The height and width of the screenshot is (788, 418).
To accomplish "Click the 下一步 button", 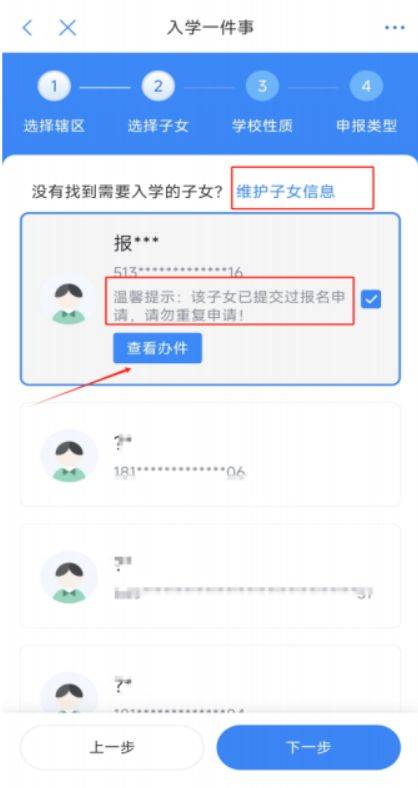I will point(308,747).
